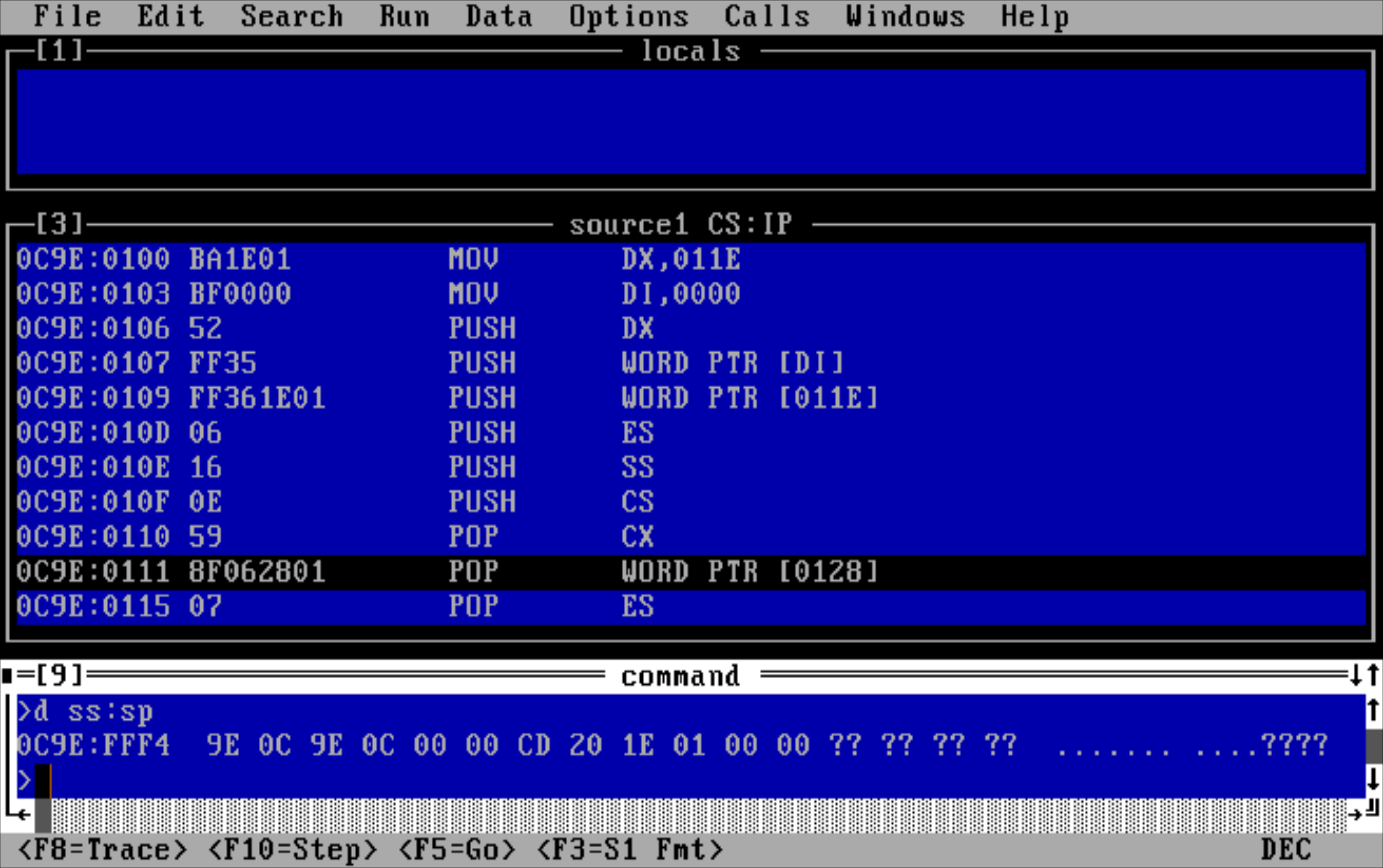Viewport: 1383px width, 868px height.
Task: Select the POP ES instruction line
Action: coord(691,607)
